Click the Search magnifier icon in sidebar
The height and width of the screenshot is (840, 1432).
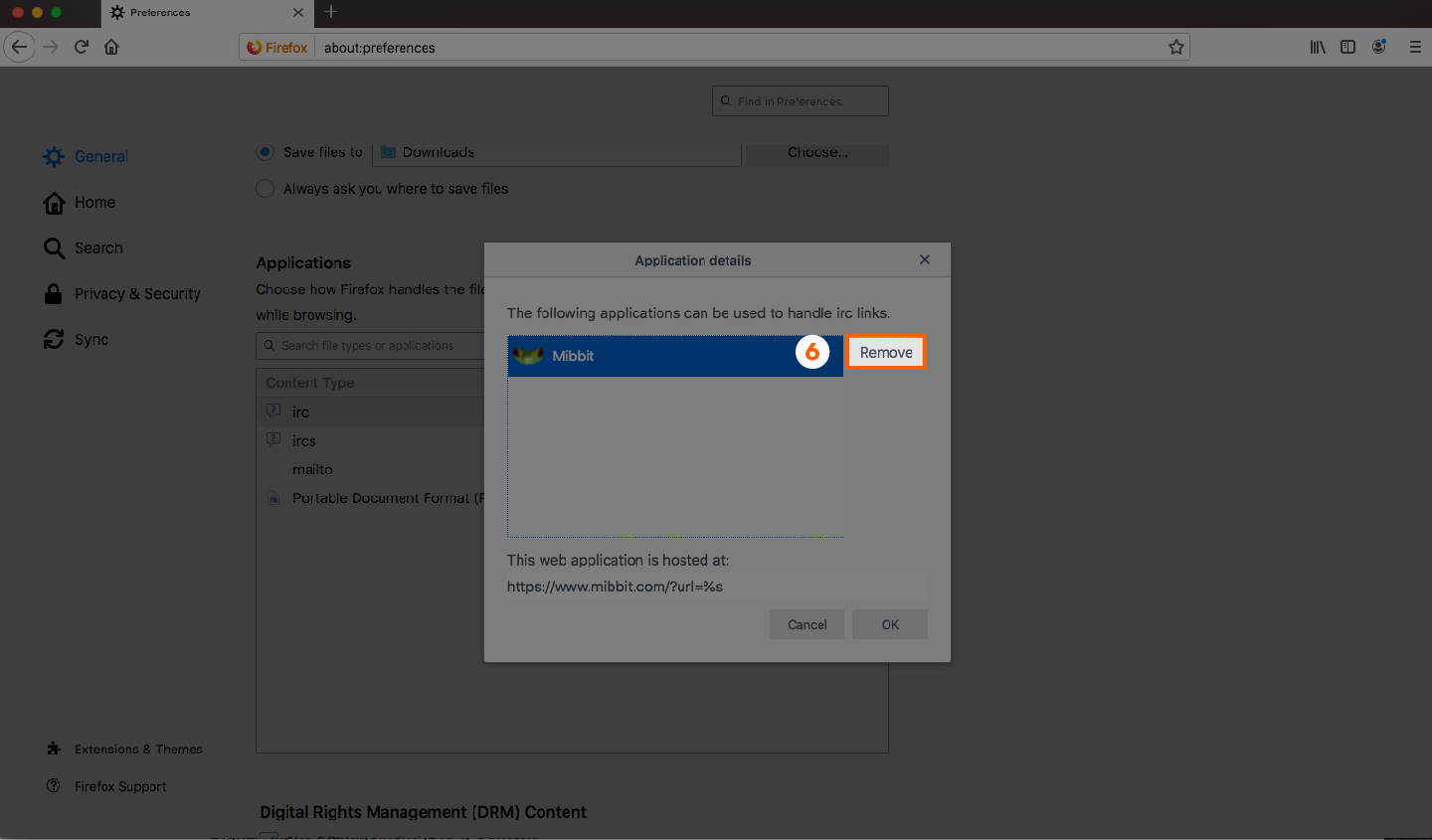tap(54, 248)
